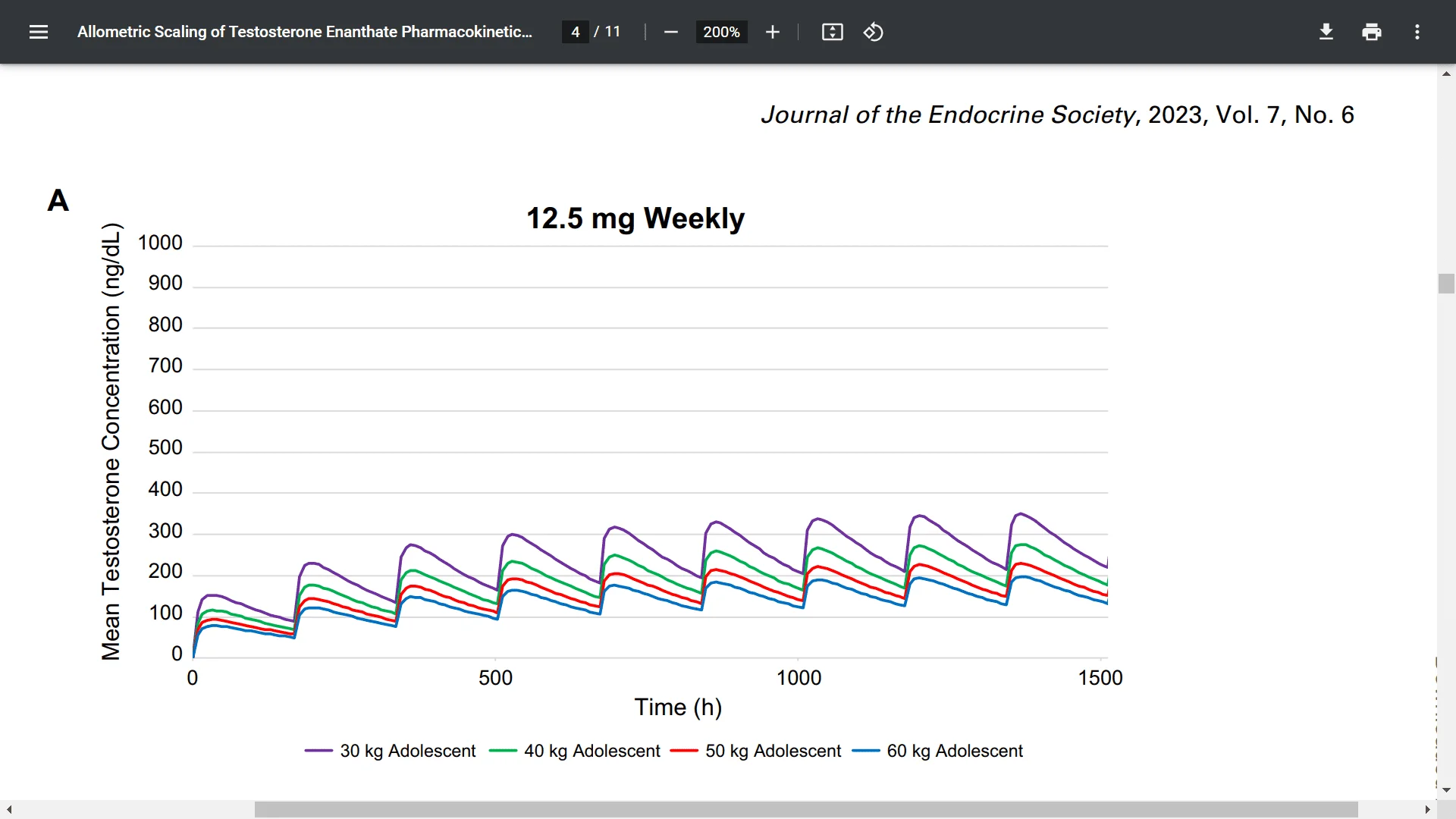1456x819 pixels.
Task: Click the Journal of the Endocrine Society header
Action: pyautogui.click(x=1057, y=115)
